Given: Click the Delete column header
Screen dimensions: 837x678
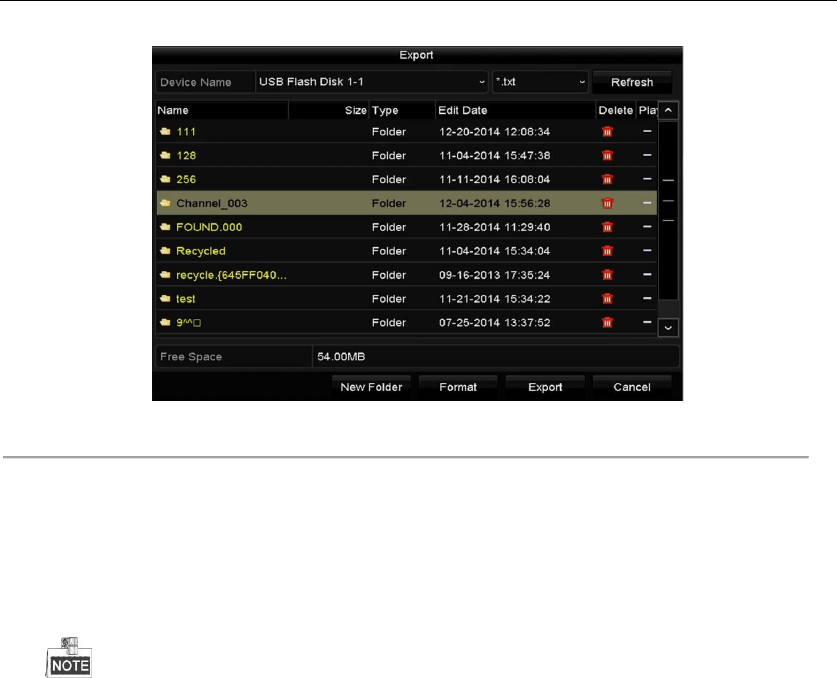Looking at the screenshot, I should point(615,111).
